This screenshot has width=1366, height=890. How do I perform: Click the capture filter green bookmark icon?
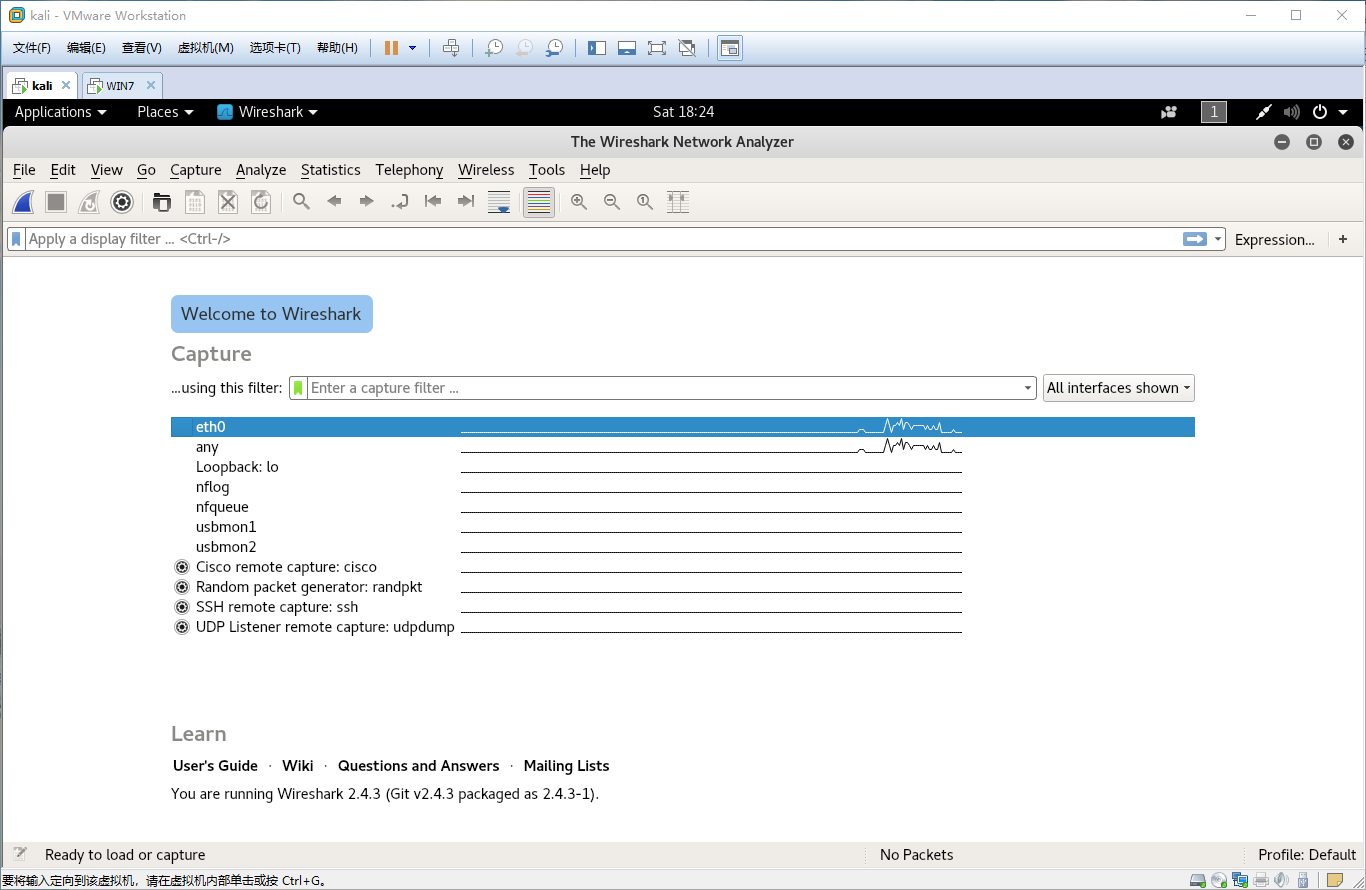pos(298,388)
